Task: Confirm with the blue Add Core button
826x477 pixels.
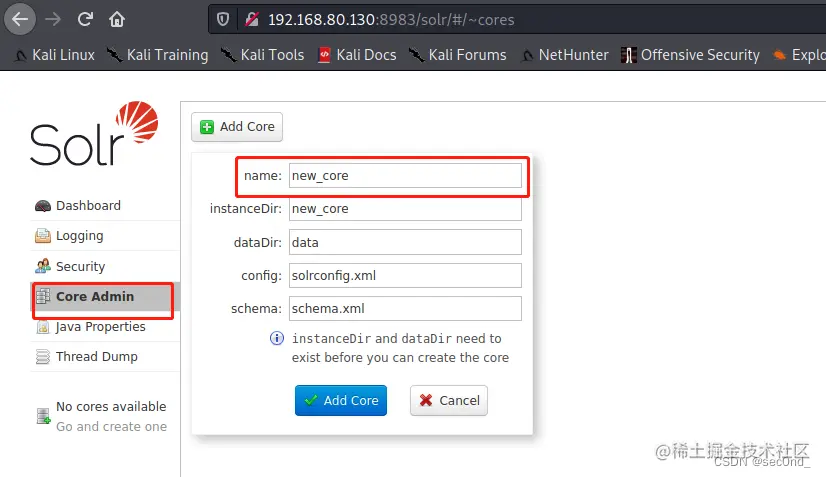Action: (x=341, y=401)
